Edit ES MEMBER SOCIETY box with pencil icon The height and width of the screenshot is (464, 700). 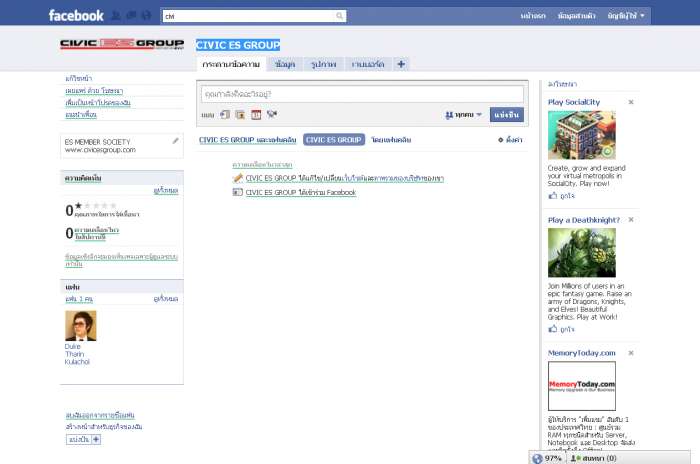click(175, 141)
